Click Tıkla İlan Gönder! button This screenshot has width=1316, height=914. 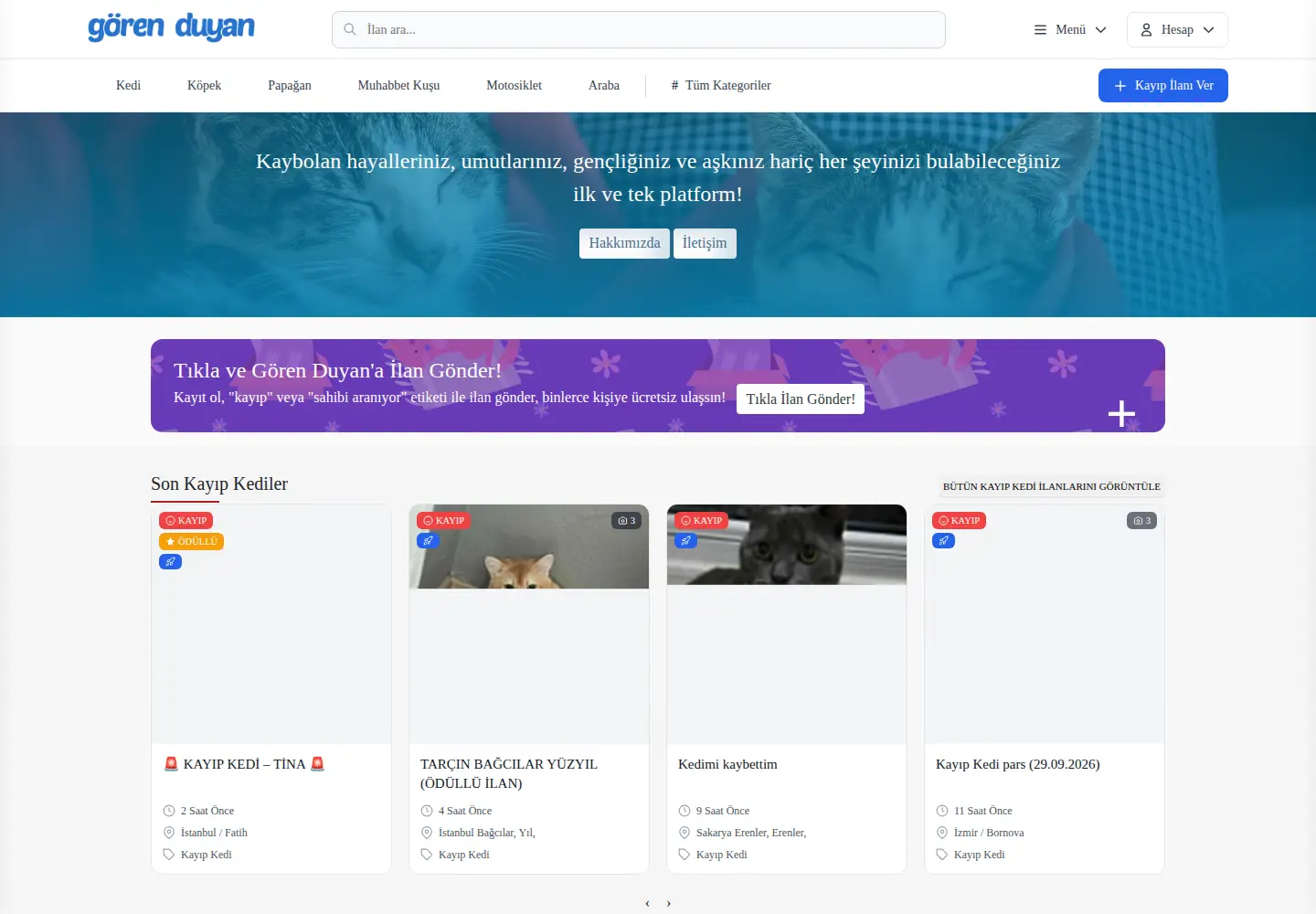pos(801,399)
